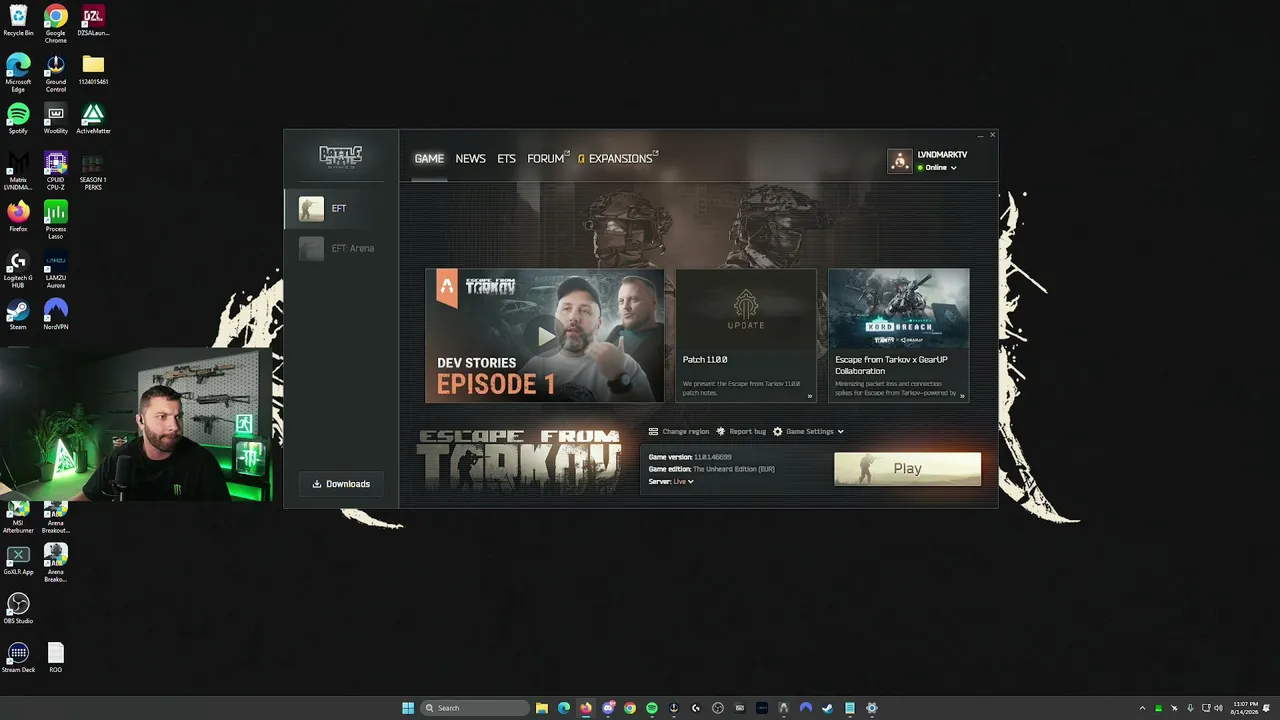
Task: Click the arrow on GearUP Collaboration card
Action: [962, 396]
